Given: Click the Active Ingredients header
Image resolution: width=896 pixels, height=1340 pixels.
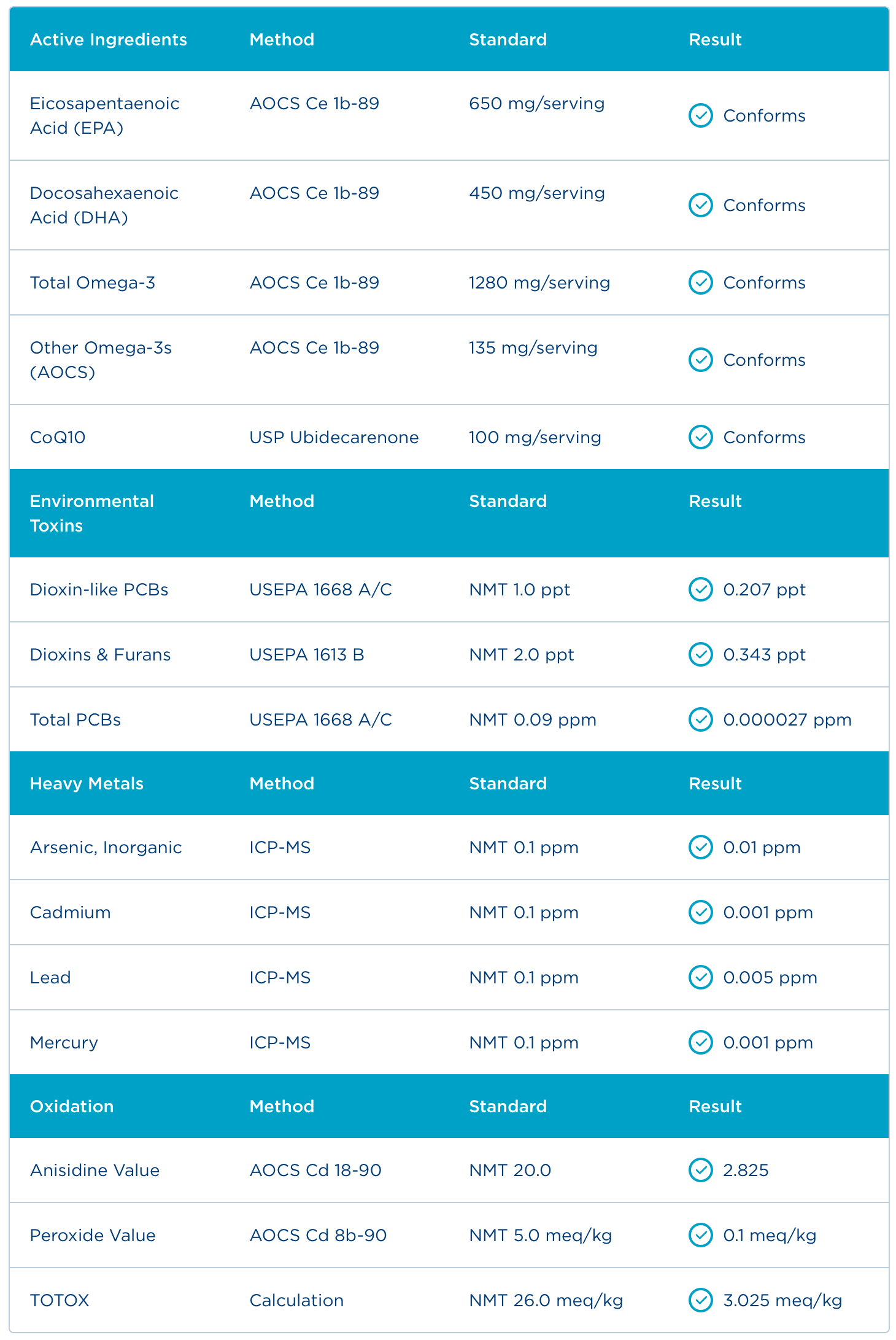Looking at the screenshot, I should [x=109, y=39].
